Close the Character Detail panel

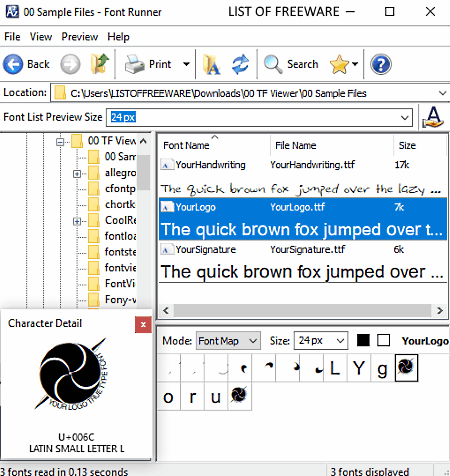143,325
